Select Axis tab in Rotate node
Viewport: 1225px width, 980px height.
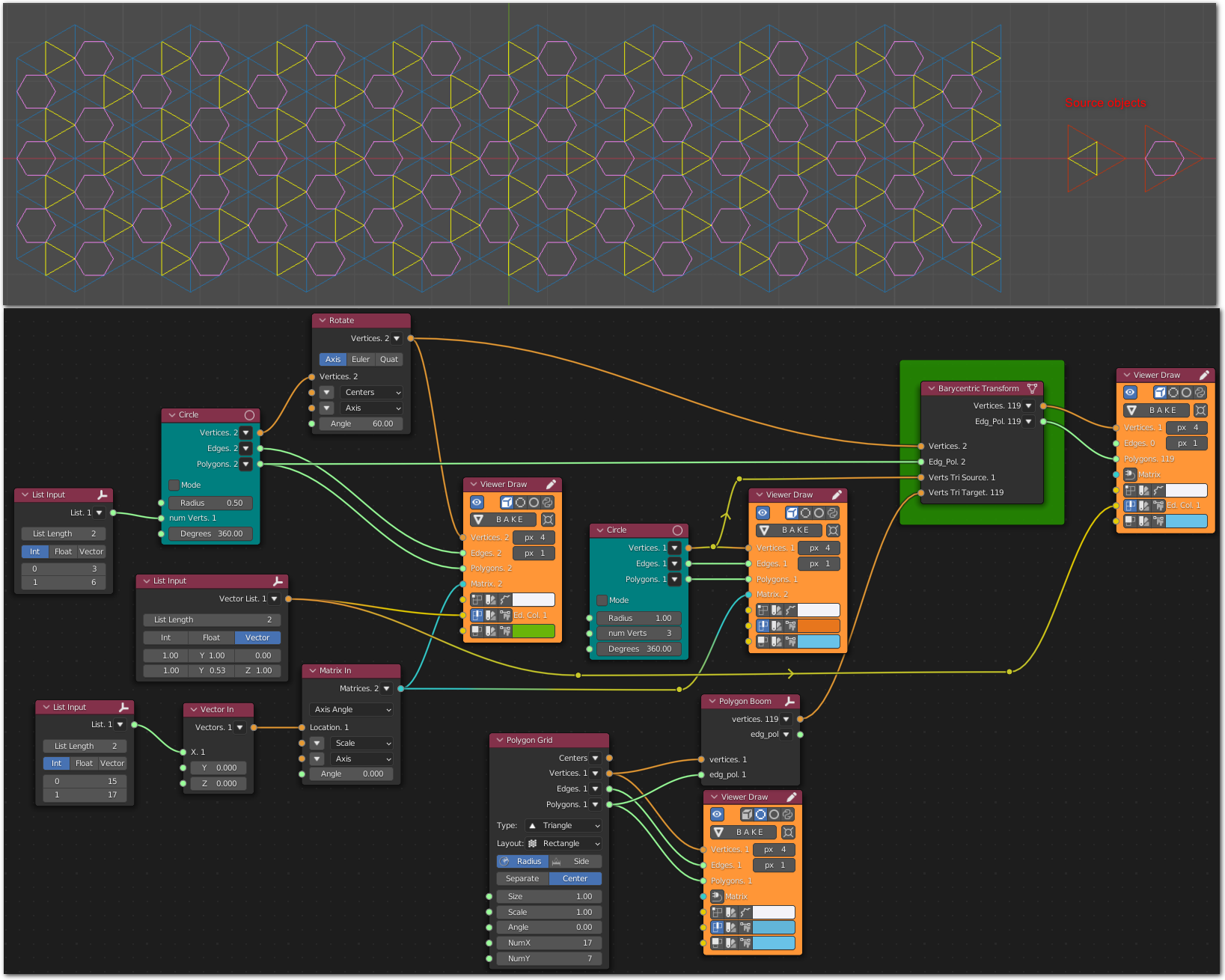[333, 359]
